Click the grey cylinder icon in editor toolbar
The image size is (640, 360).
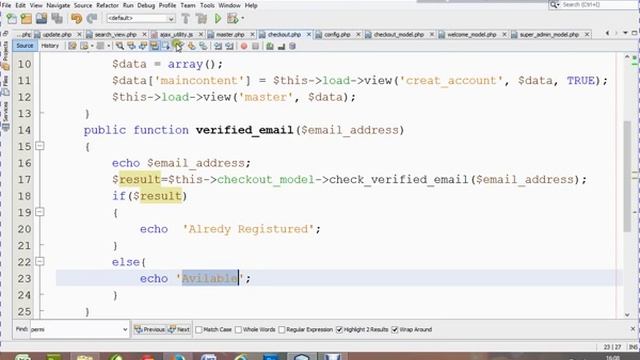292,46
